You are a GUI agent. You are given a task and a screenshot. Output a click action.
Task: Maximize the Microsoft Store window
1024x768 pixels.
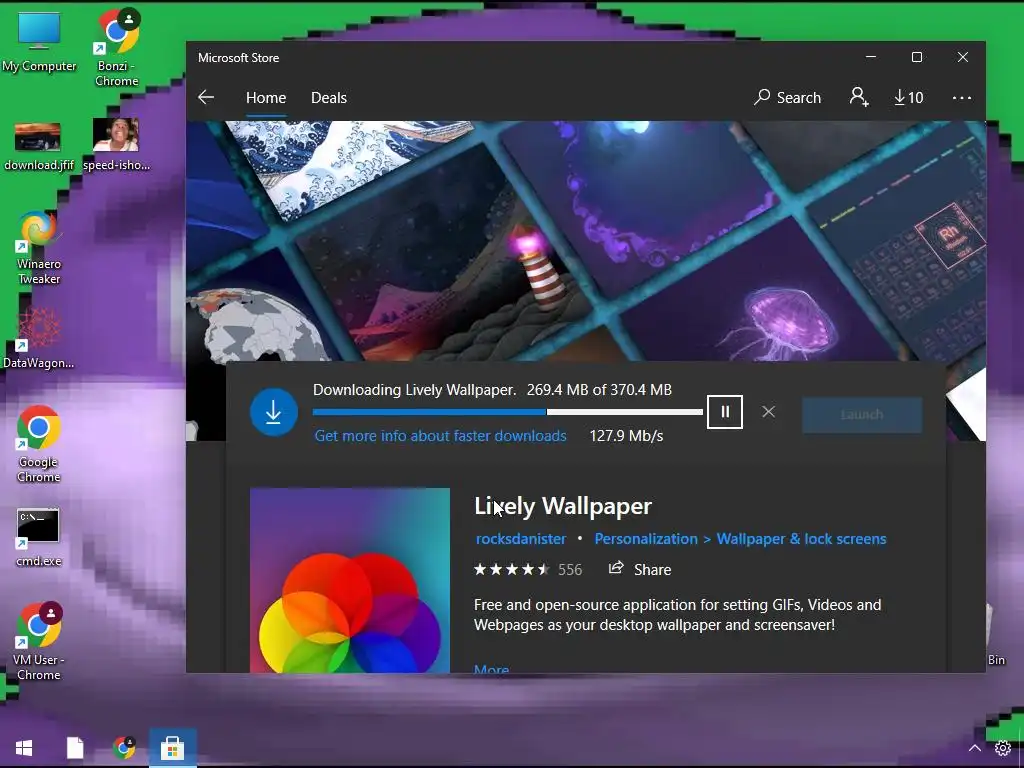917,57
